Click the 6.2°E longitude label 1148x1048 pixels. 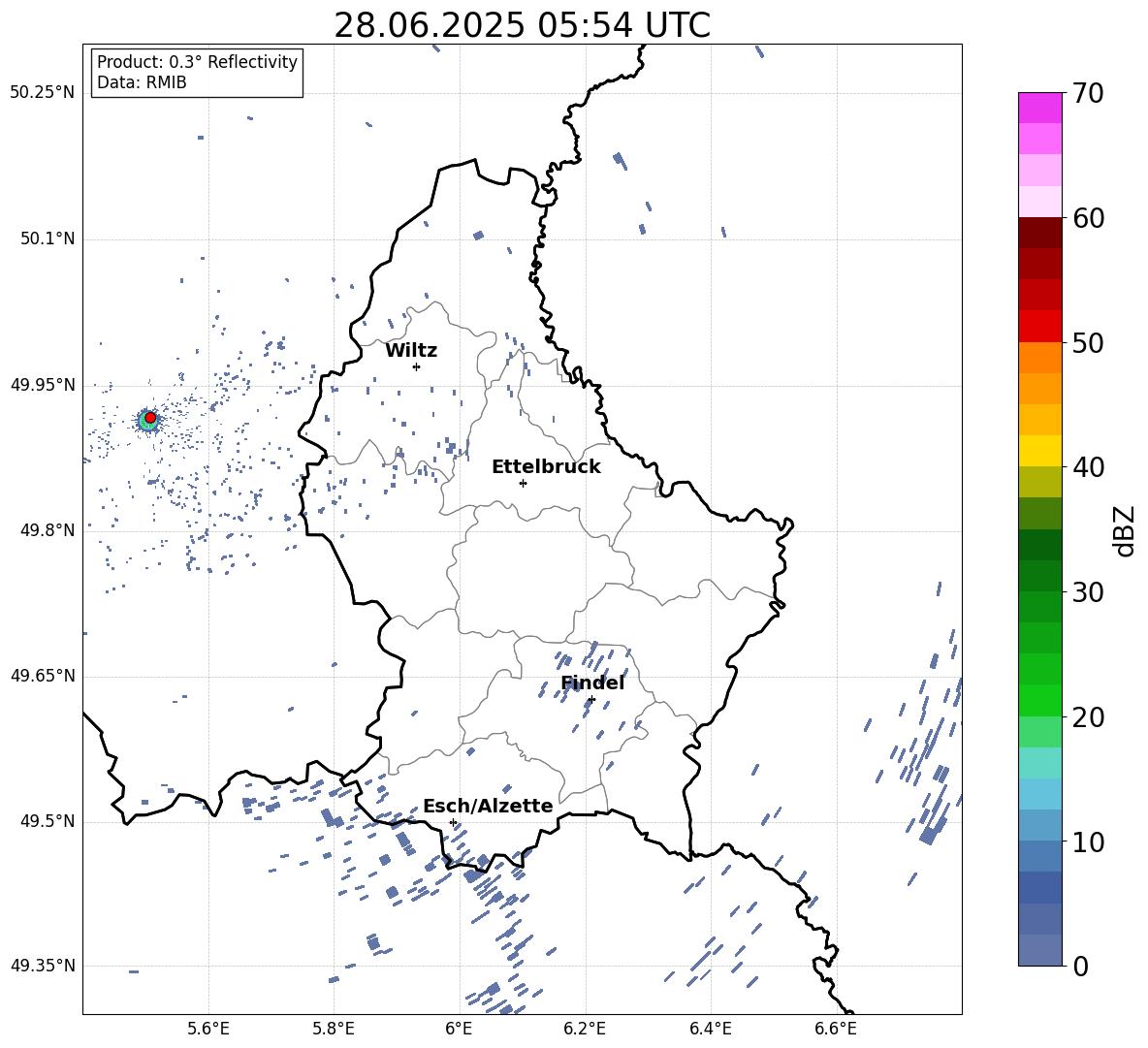pyautogui.click(x=585, y=1029)
